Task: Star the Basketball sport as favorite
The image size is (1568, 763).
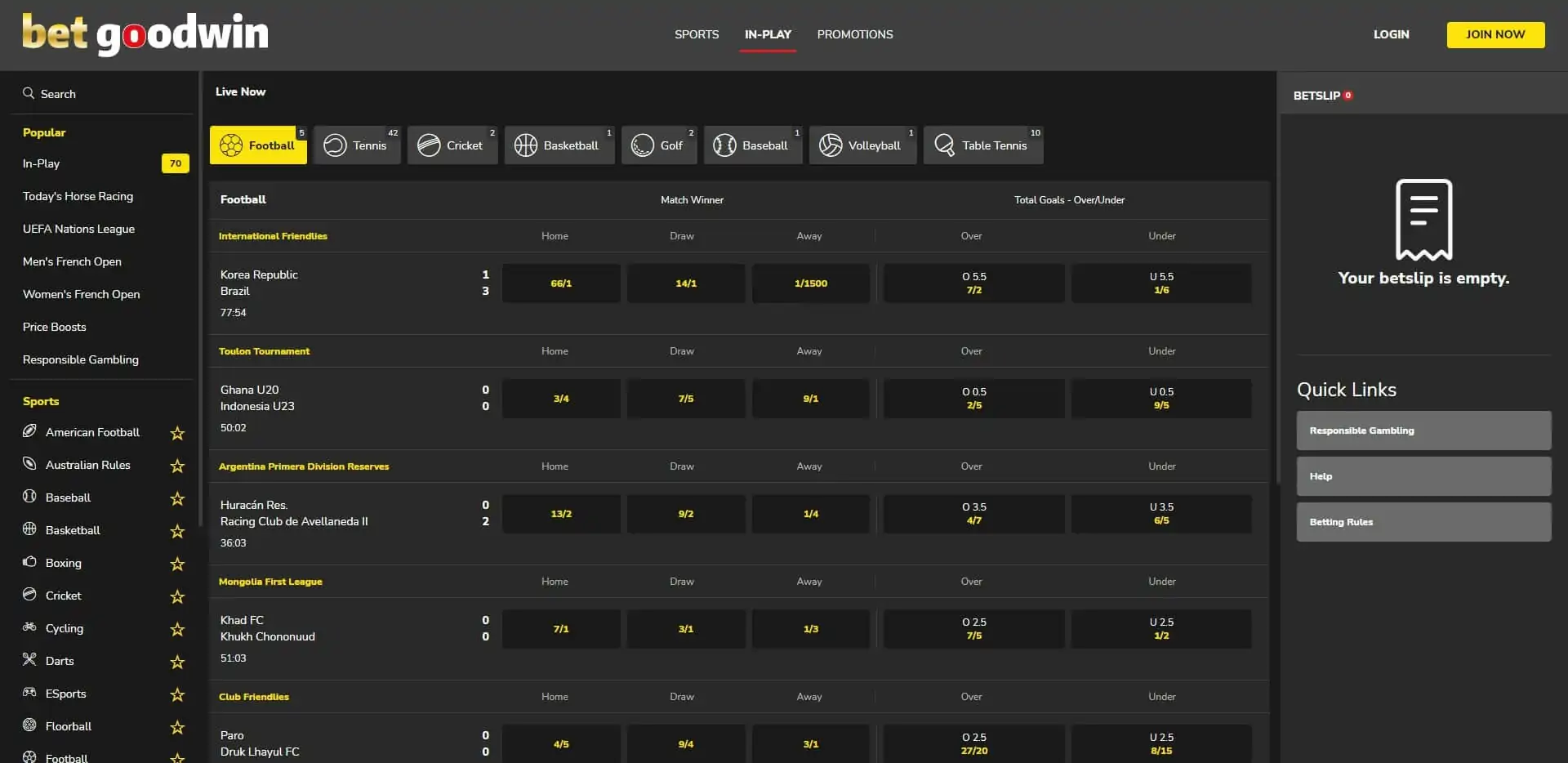Action: point(177,531)
